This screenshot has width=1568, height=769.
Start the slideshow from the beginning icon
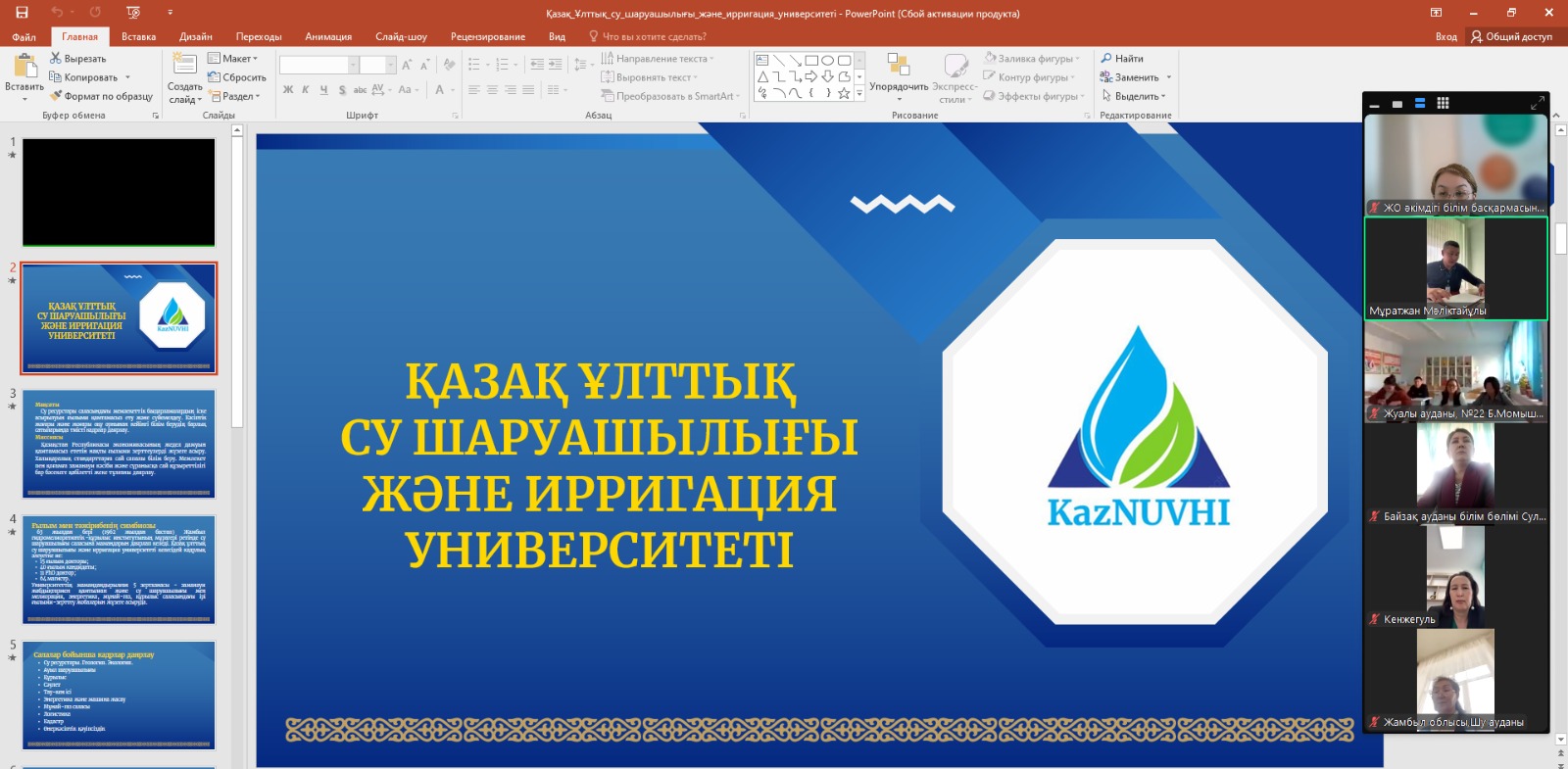[133, 13]
